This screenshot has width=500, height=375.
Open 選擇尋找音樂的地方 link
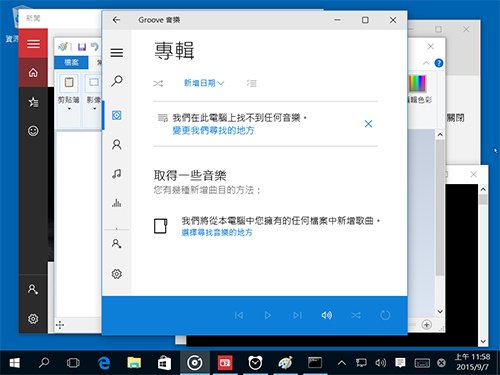217,232
